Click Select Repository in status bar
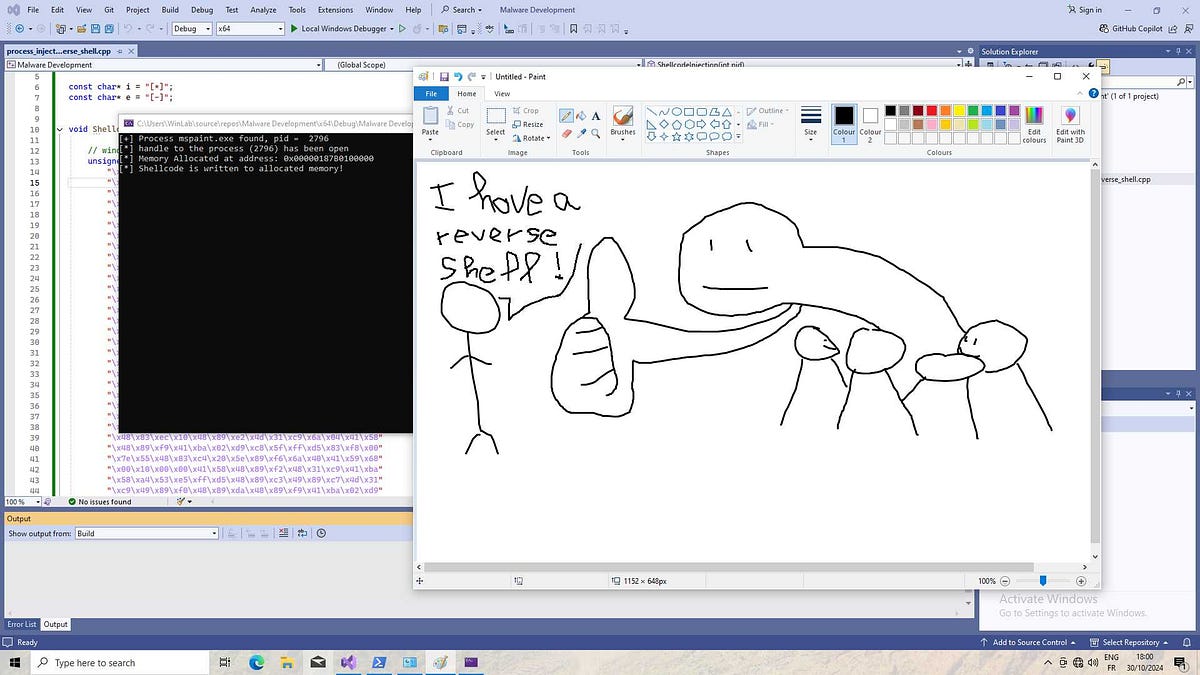The height and width of the screenshot is (675, 1200). coord(1130,642)
